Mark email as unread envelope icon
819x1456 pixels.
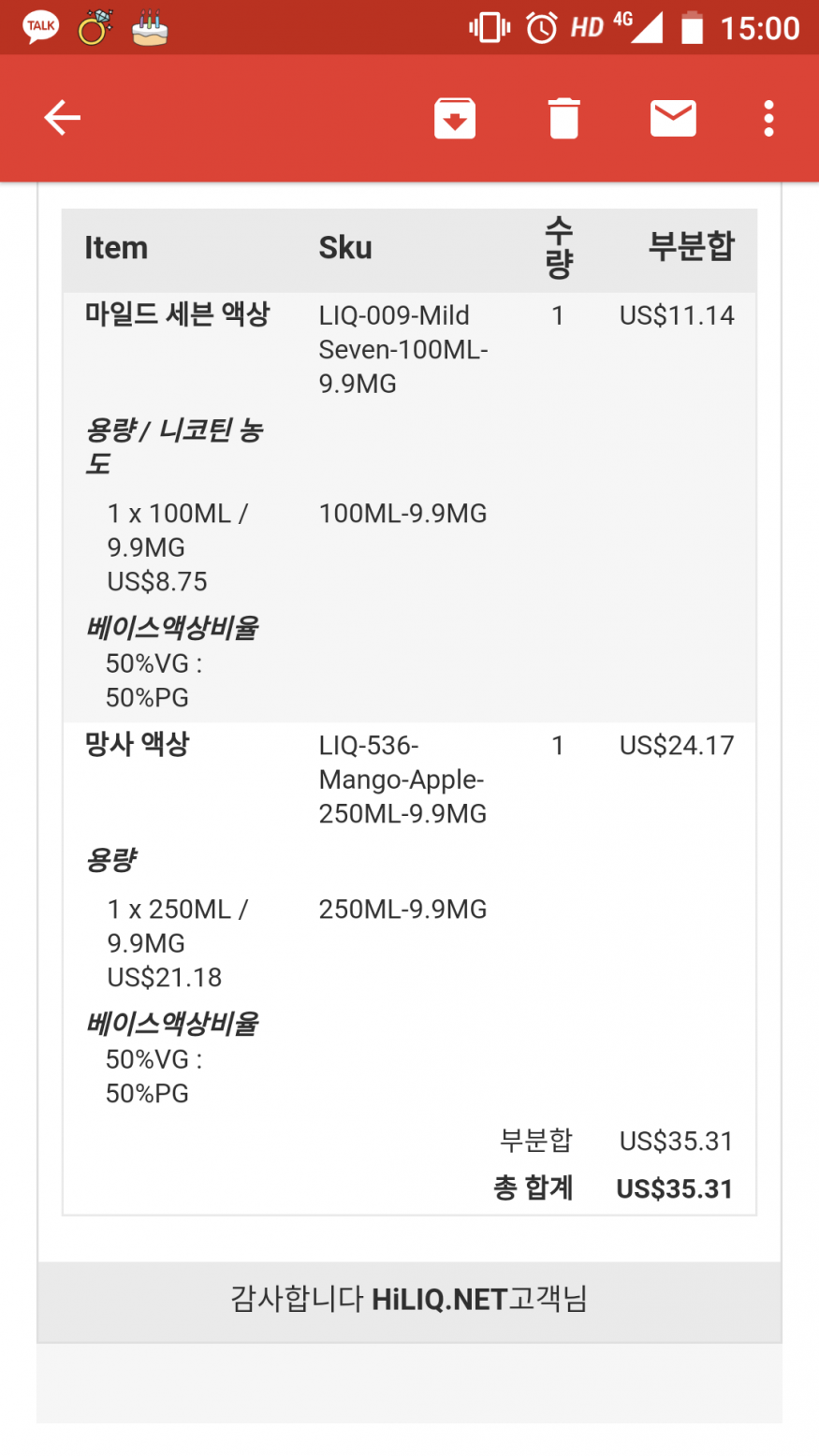tap(673, 118)
